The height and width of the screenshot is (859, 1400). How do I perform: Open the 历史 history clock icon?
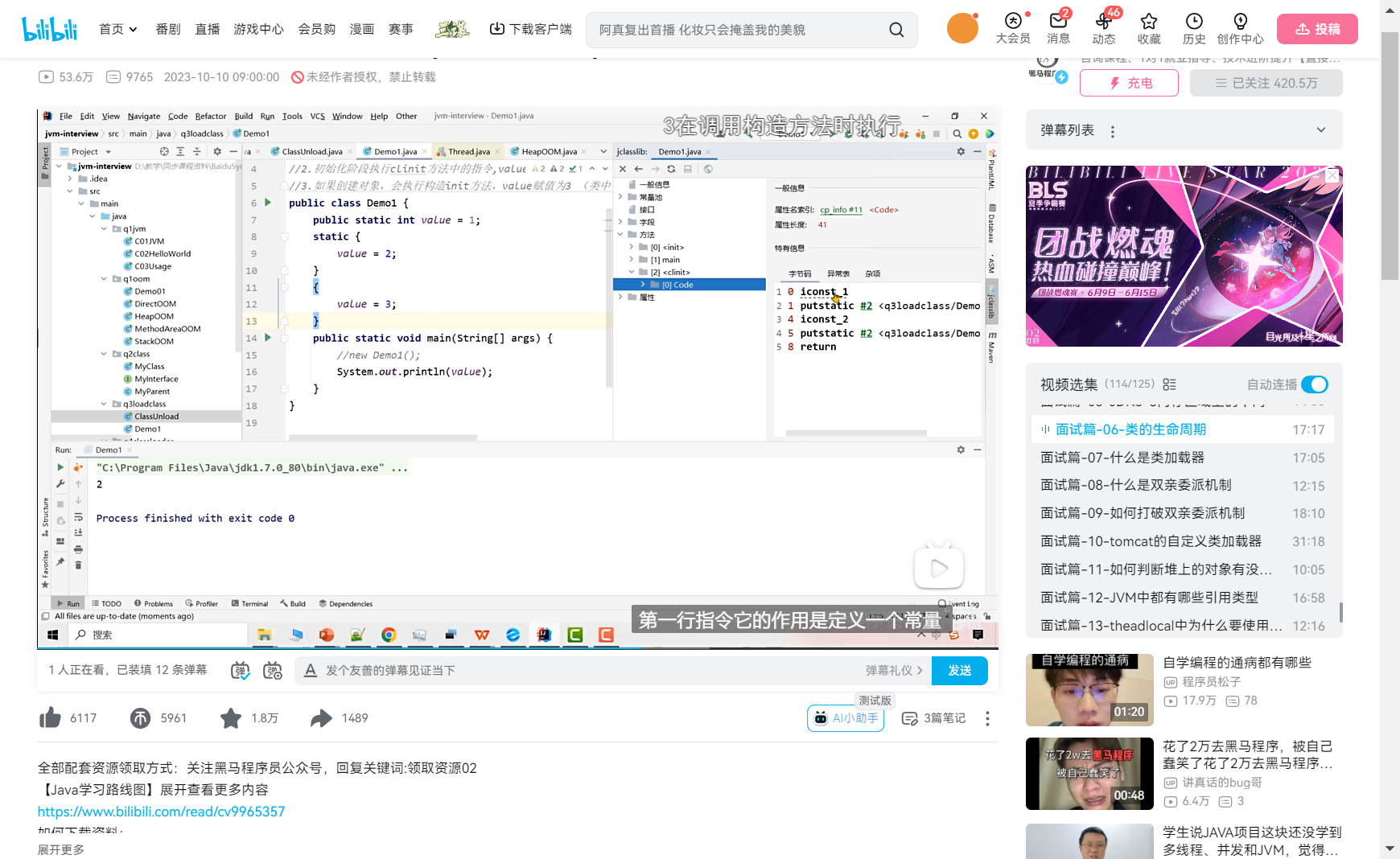(x=1194, y=28)
